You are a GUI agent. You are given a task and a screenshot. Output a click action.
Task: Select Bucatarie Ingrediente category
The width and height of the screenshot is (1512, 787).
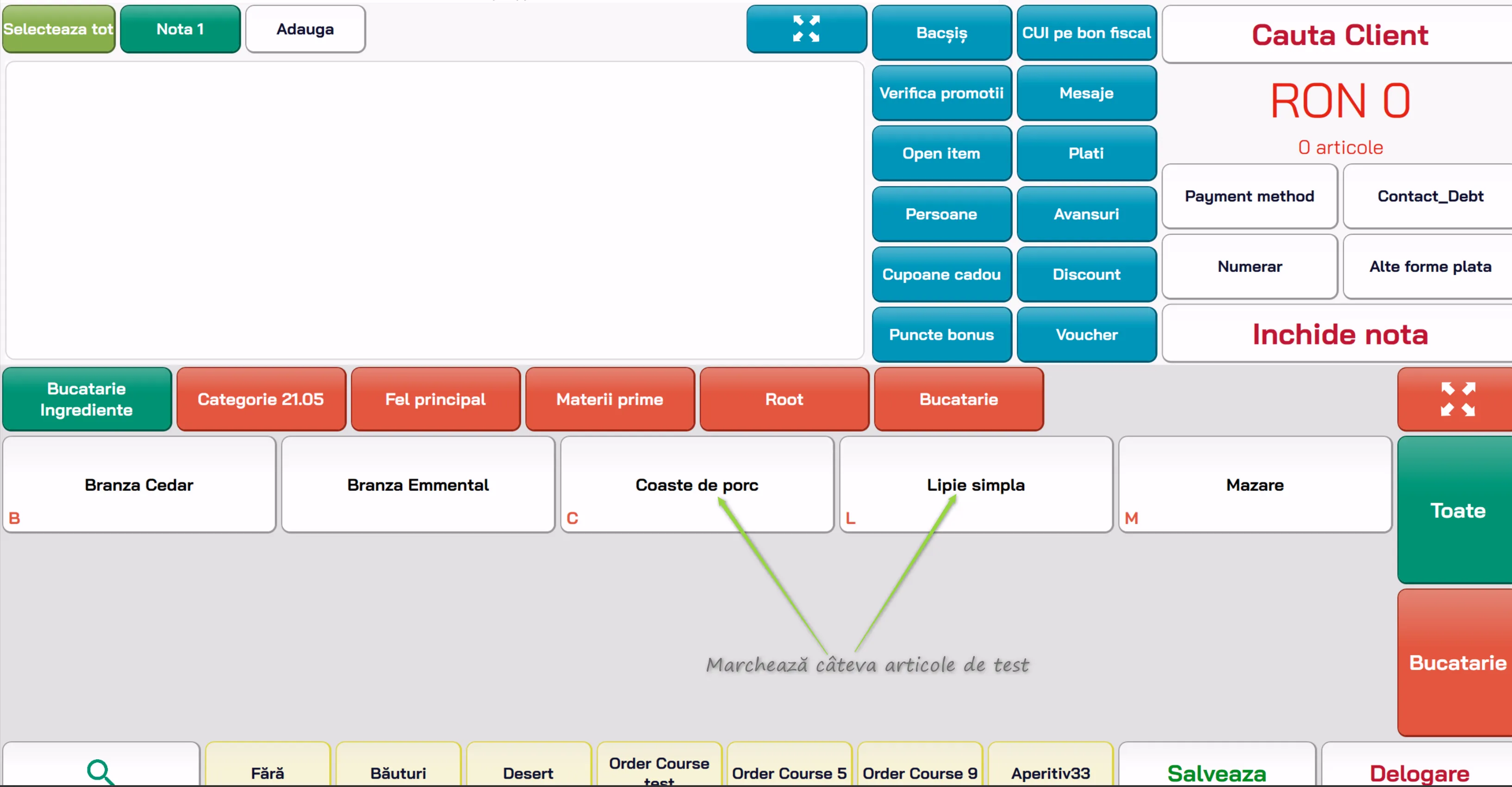click(87, 400)
